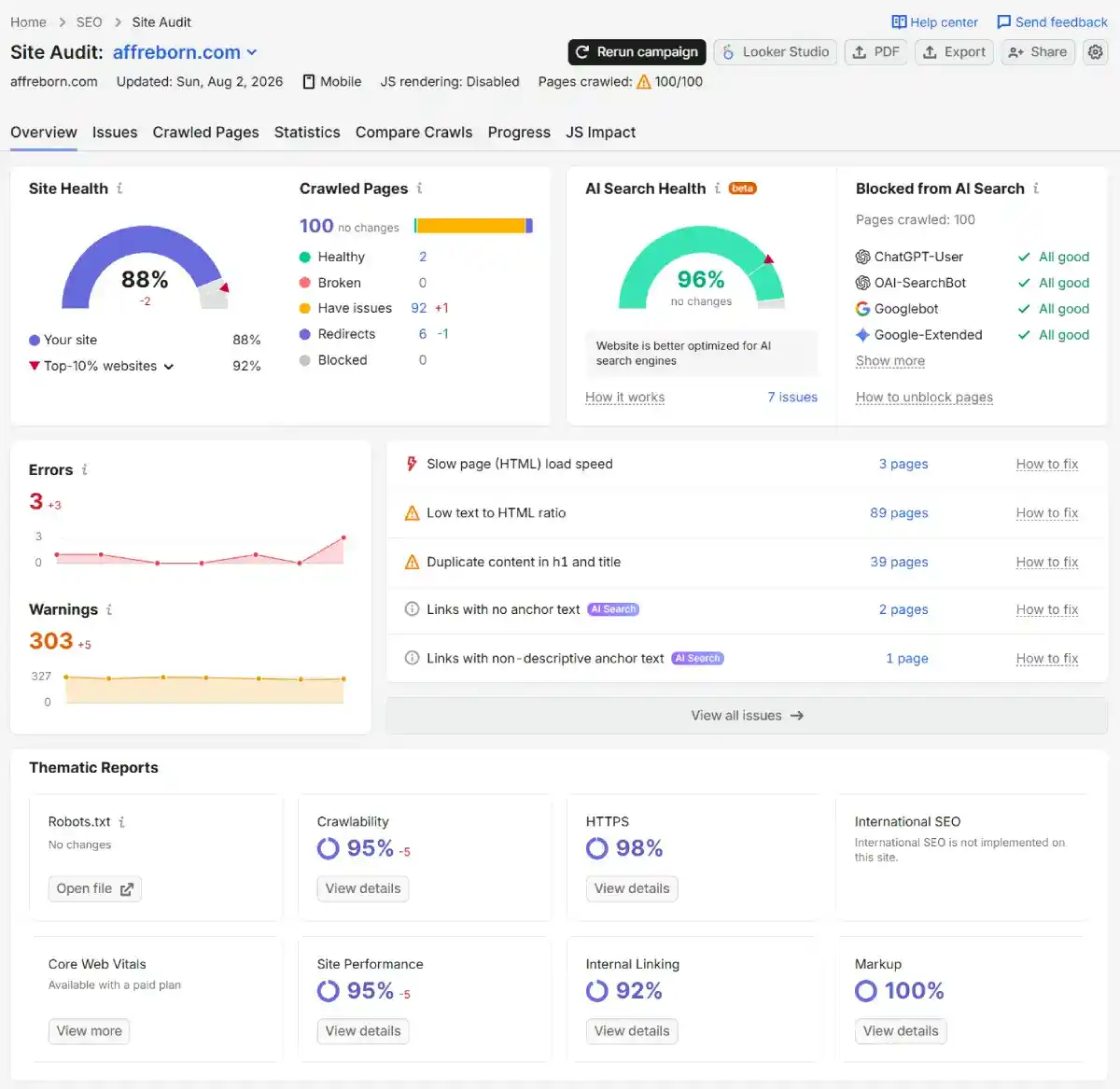This screenshot has height=1089, width=1120.
Task: Click the crawled pages distribution bar
Action: tap(473, 226)
